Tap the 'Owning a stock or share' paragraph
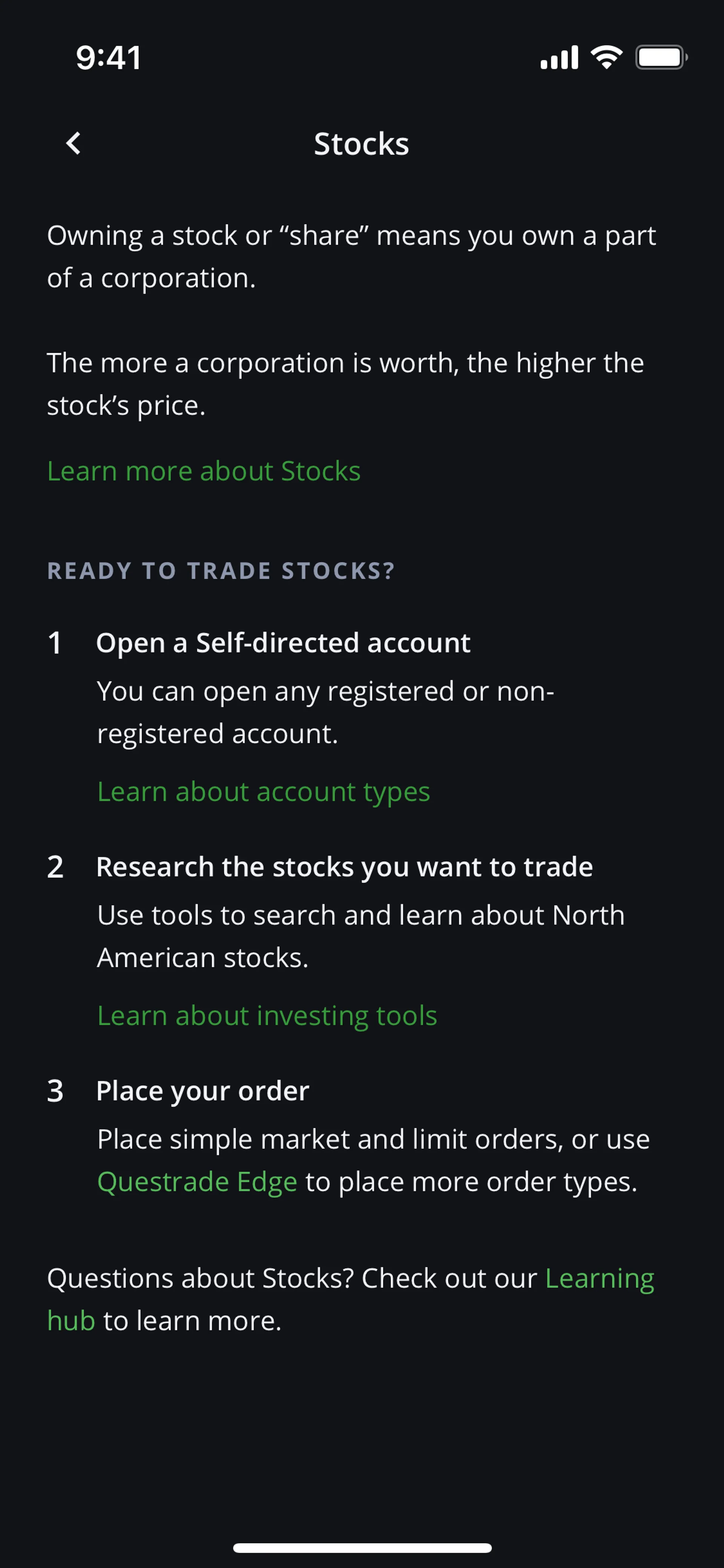Image resolution: width=724 pixels, height=1568 pixels. click(x=351, y=256)
